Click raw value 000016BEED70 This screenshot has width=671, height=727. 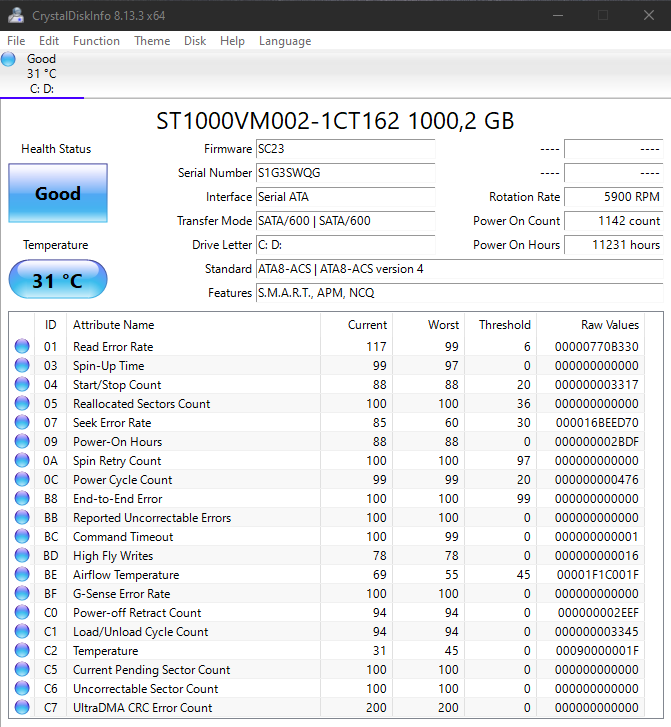point(596,423)
